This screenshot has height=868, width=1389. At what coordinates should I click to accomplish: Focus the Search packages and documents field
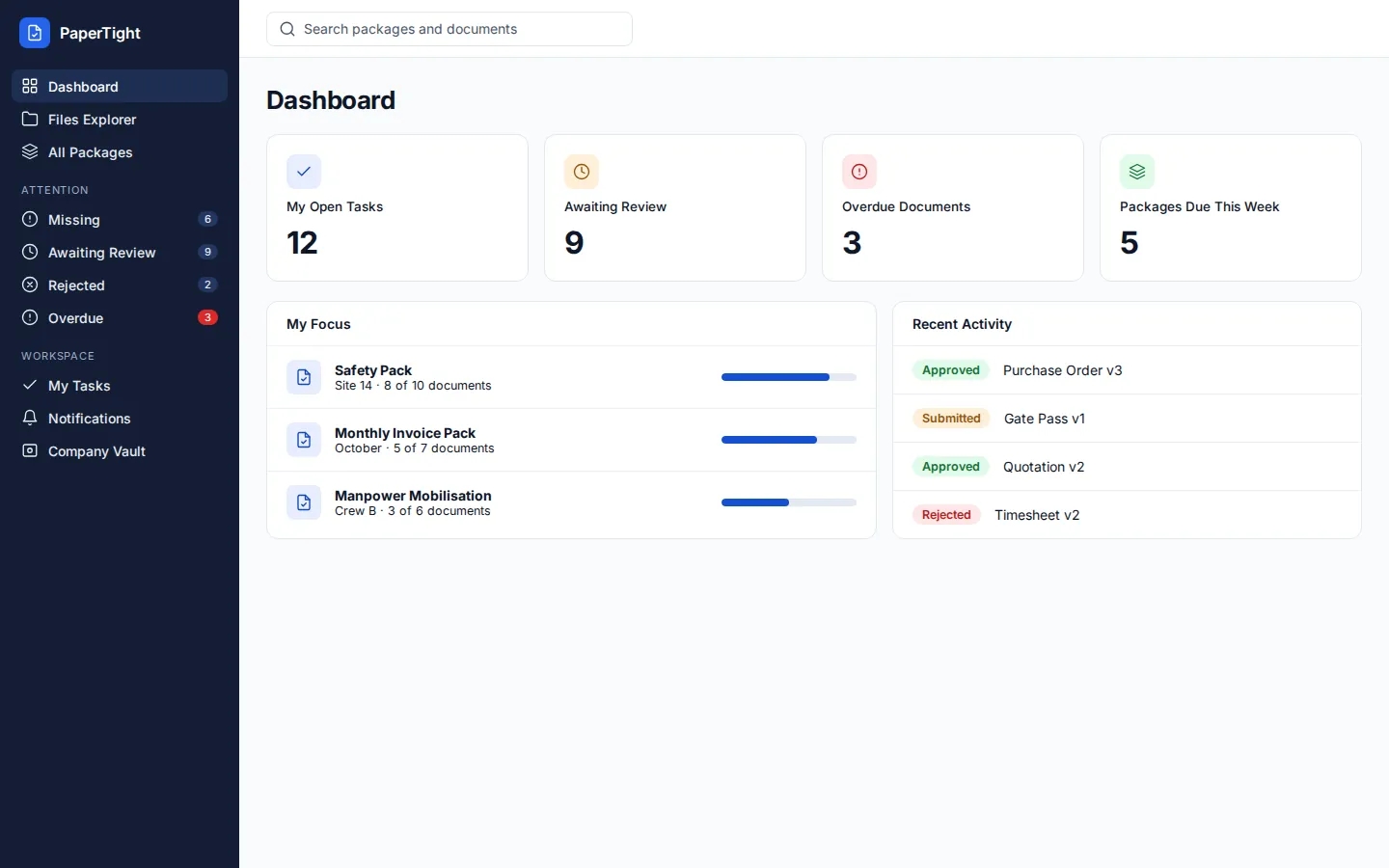point(449,29)
